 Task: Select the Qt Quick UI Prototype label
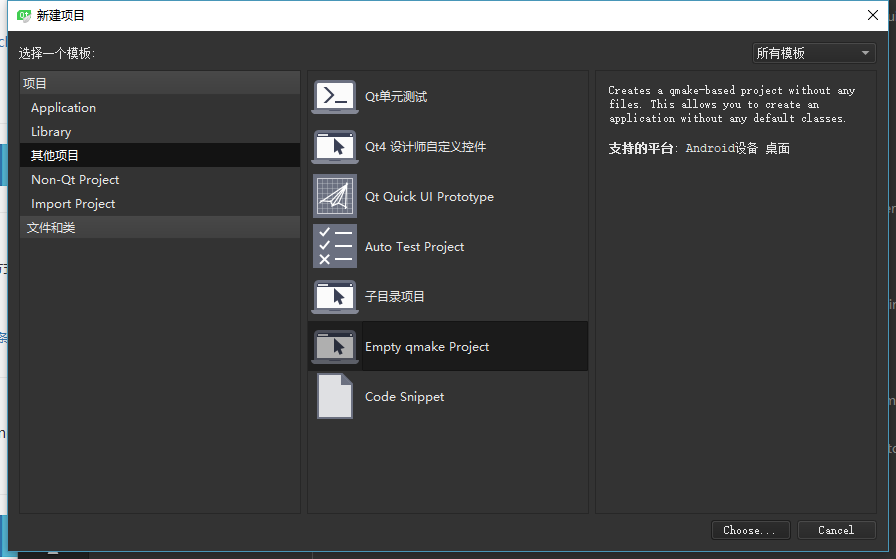[x=429, y=197]
